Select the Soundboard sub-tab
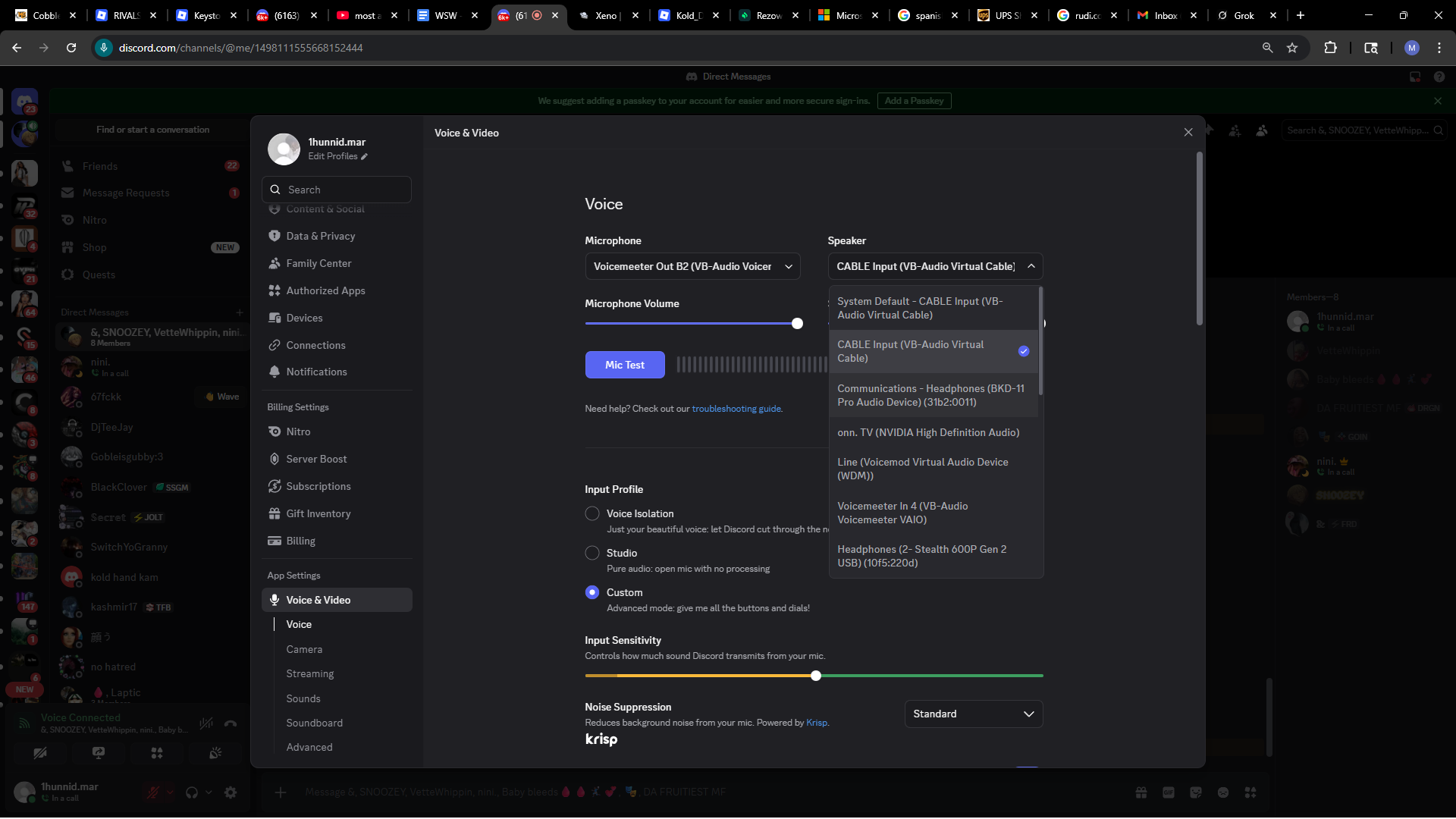This screenshot has height=819, width=1456. 314,723
